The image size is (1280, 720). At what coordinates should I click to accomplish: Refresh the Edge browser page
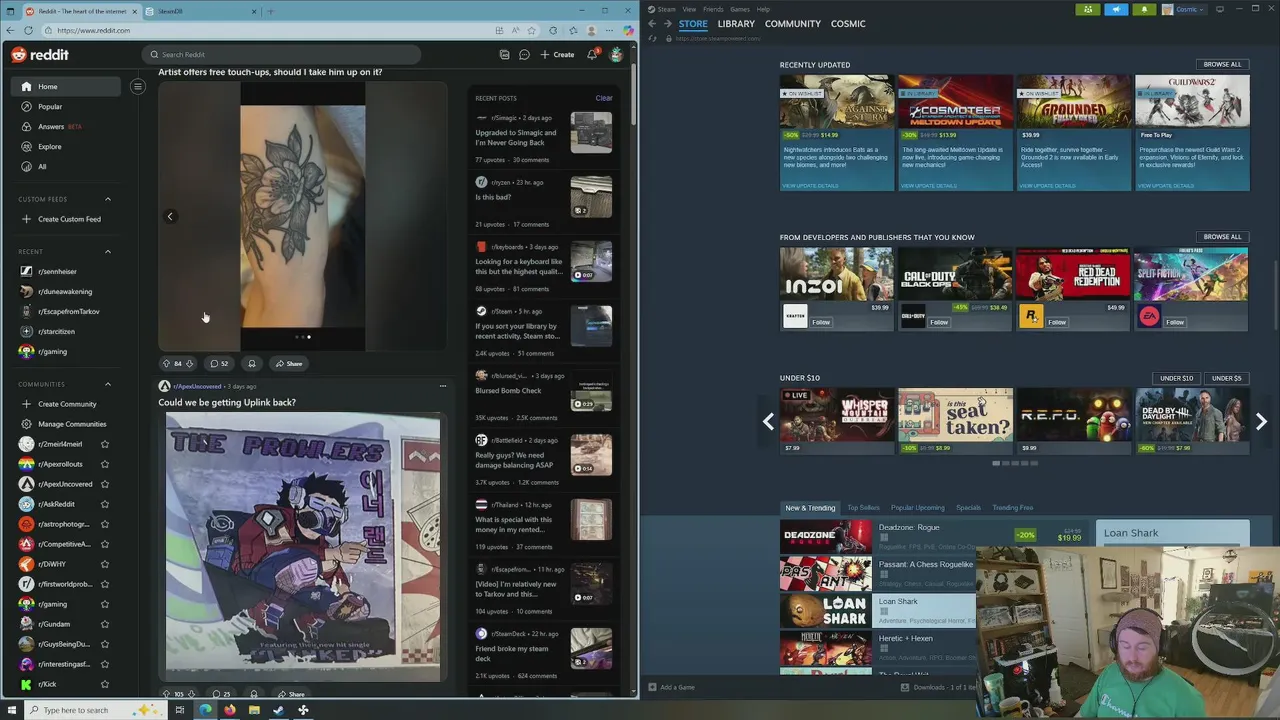(x=28, y=30)
